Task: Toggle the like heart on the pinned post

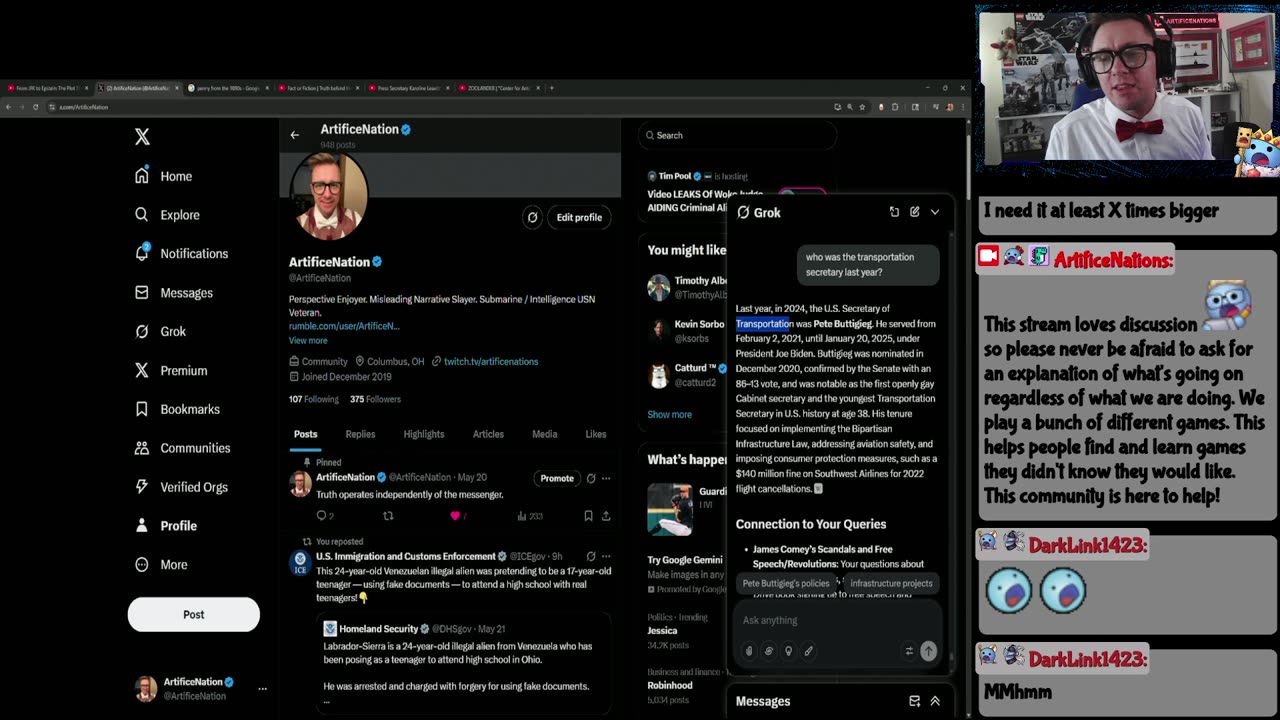Action: pyautogui.click(x=455, y=516)
